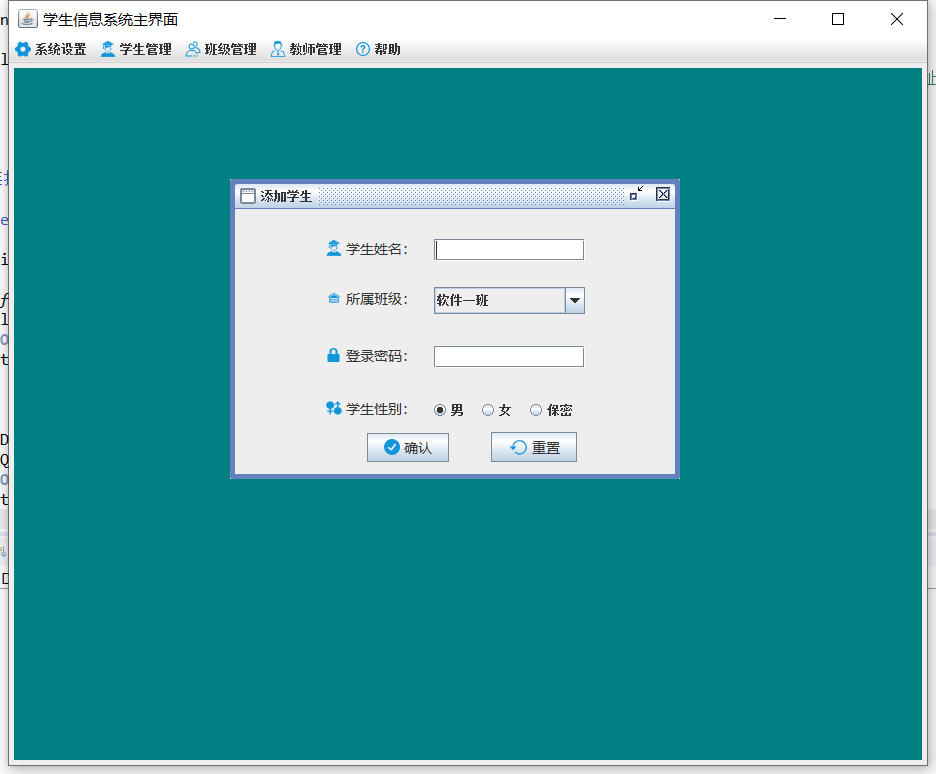The image size is (936, 774).
Task: Select the 男 gender radio button
Action: [438, 409]
